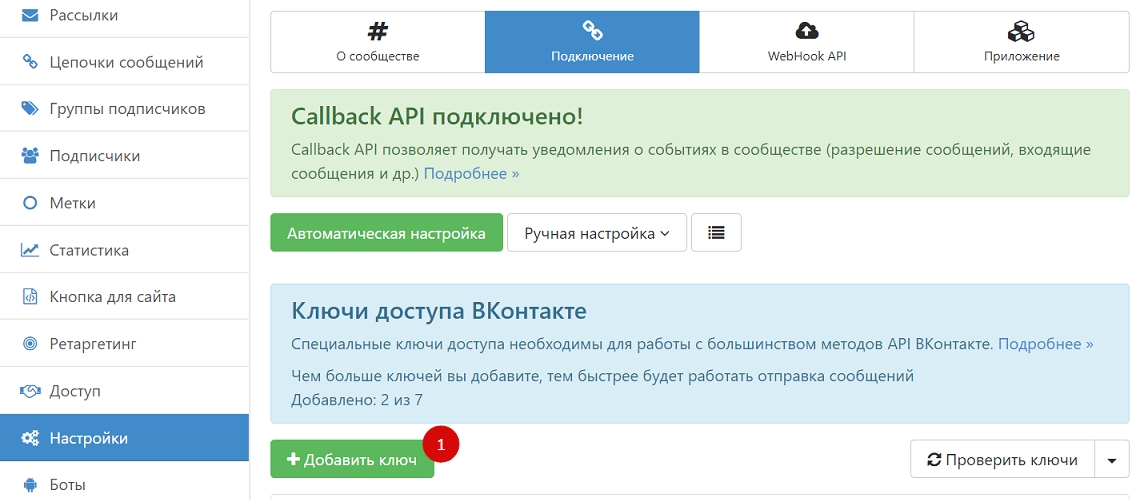This screenshot has width=1145, height=500.
Task: Click the tags icon for Группы подписчиков
Action: (x=30, y=109)
